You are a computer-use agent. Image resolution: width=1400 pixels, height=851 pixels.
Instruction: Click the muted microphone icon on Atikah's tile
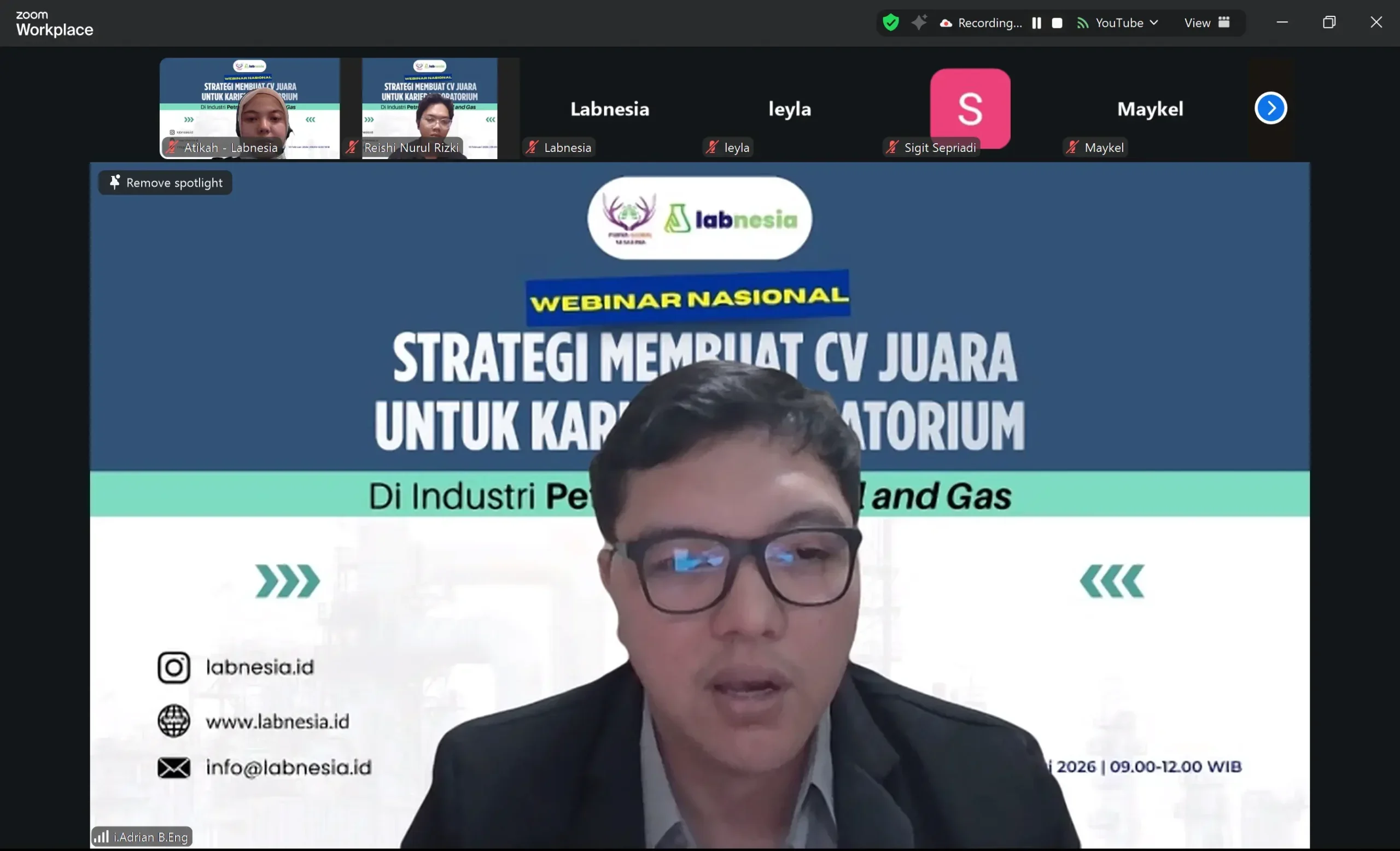(172, 147)
